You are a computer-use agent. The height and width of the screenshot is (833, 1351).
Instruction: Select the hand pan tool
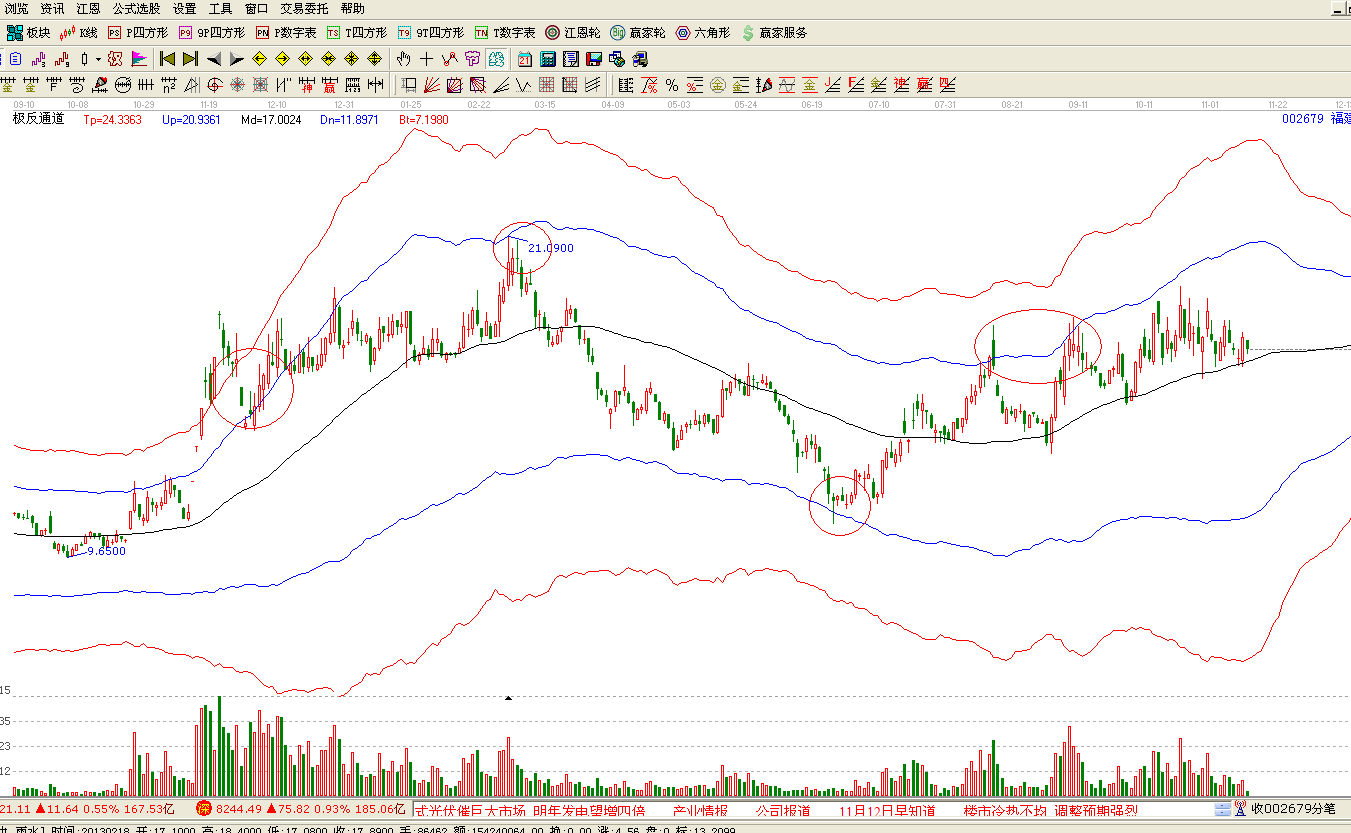[403, 59]
